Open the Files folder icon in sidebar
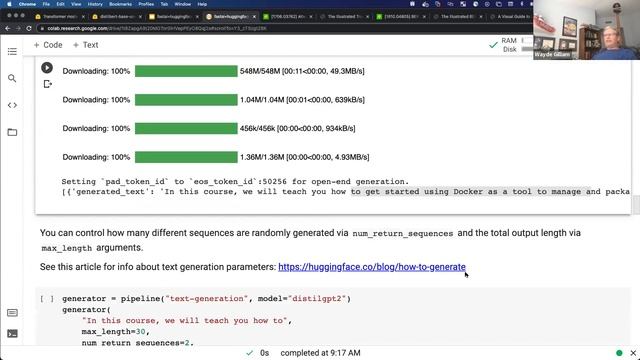 coord(12,132)
